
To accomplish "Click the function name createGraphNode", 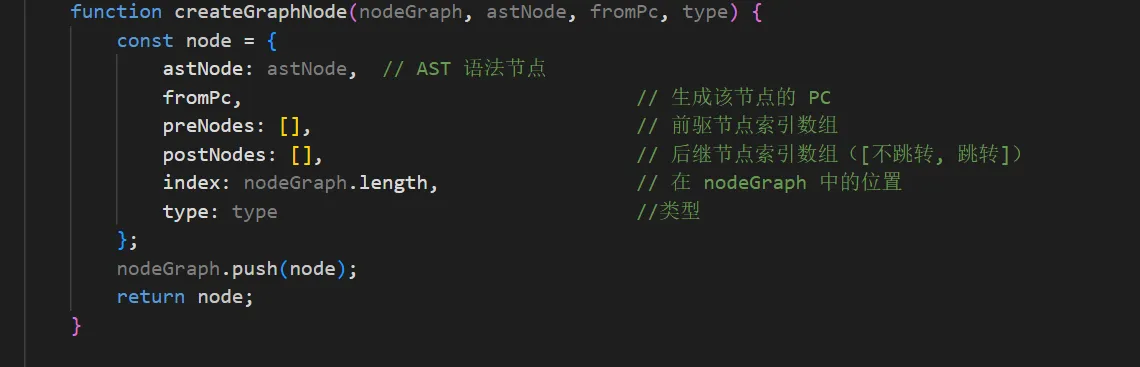I will coord(262,12).
